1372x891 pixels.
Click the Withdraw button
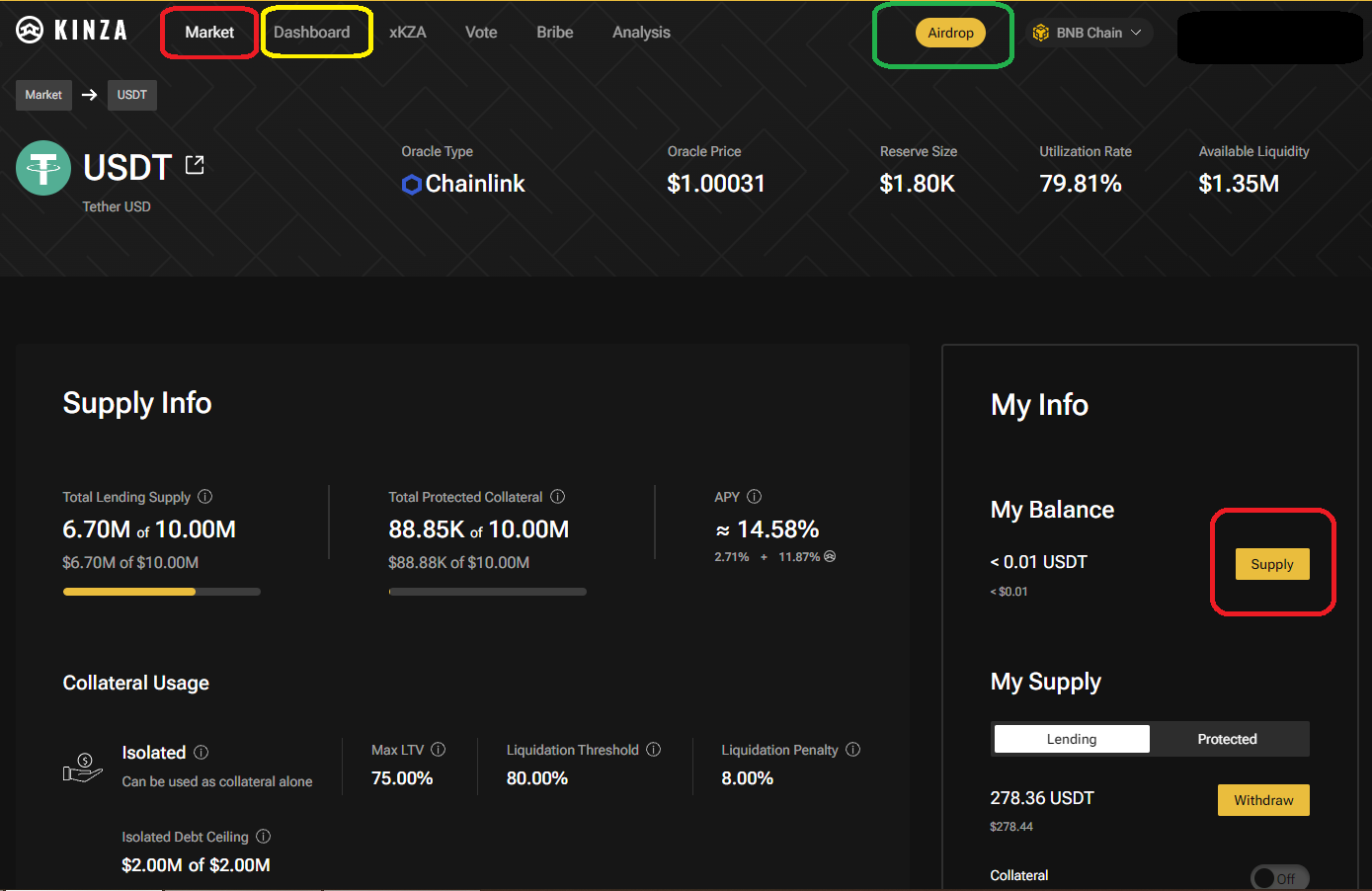pos(1263,800)
